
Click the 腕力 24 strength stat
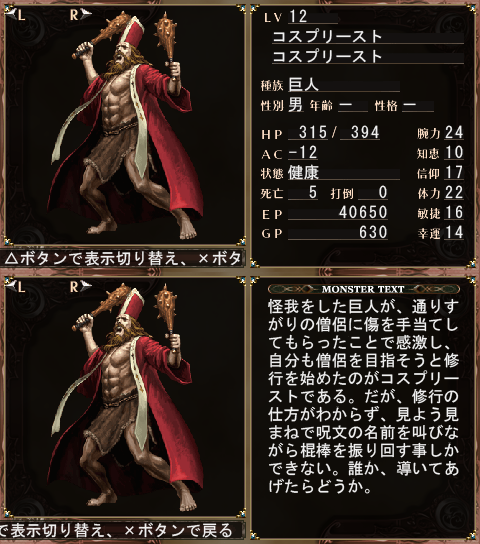pyautogui.click(x=440, y=133)
